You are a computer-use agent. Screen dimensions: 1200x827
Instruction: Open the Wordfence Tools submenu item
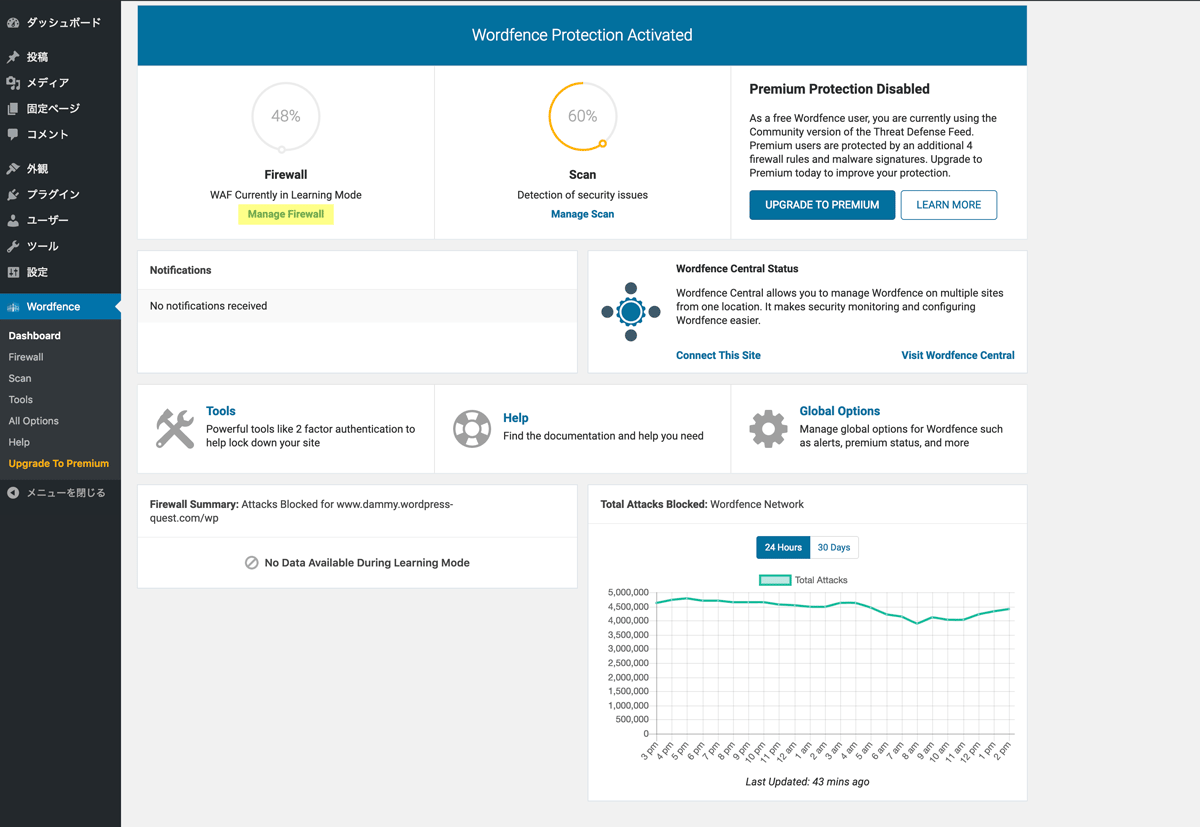(x=21, y=400)
